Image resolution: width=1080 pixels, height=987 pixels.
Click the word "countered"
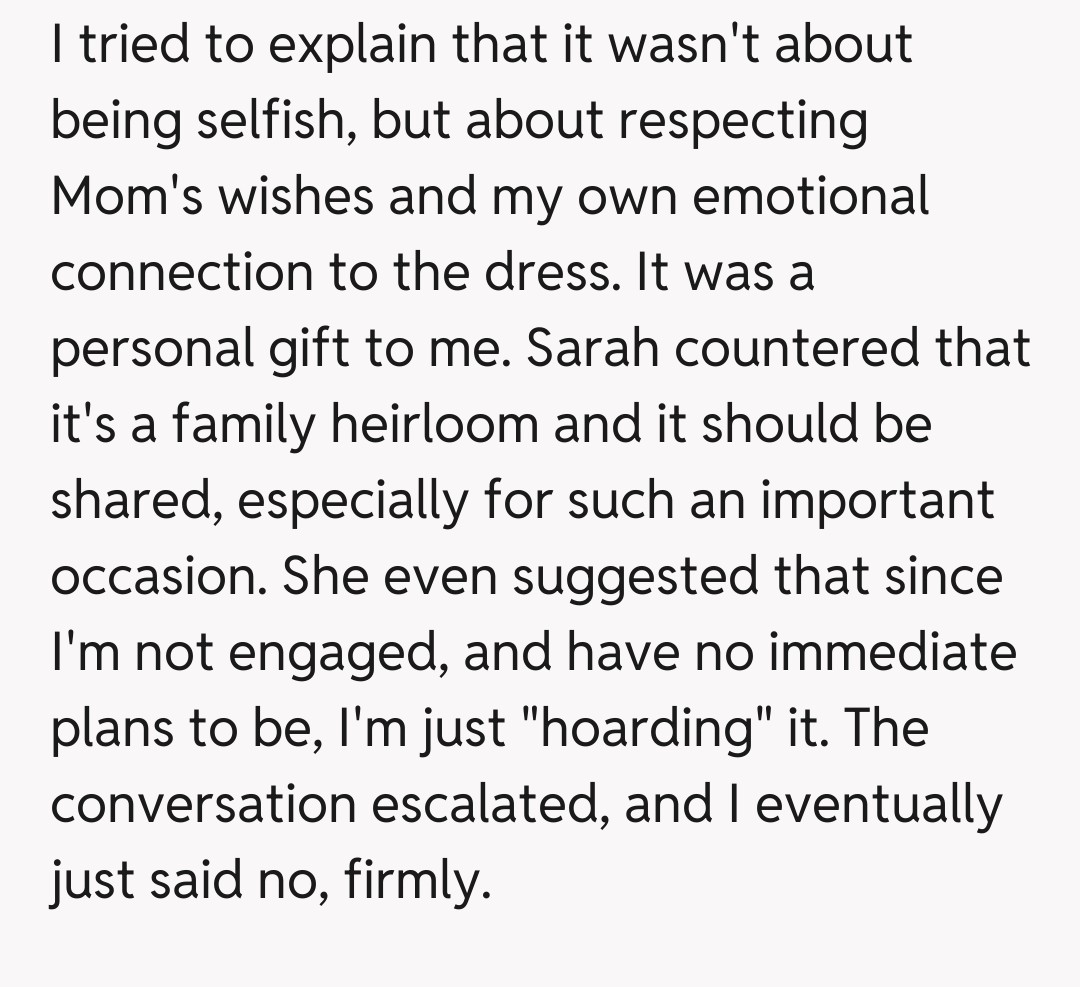[784, 347]
